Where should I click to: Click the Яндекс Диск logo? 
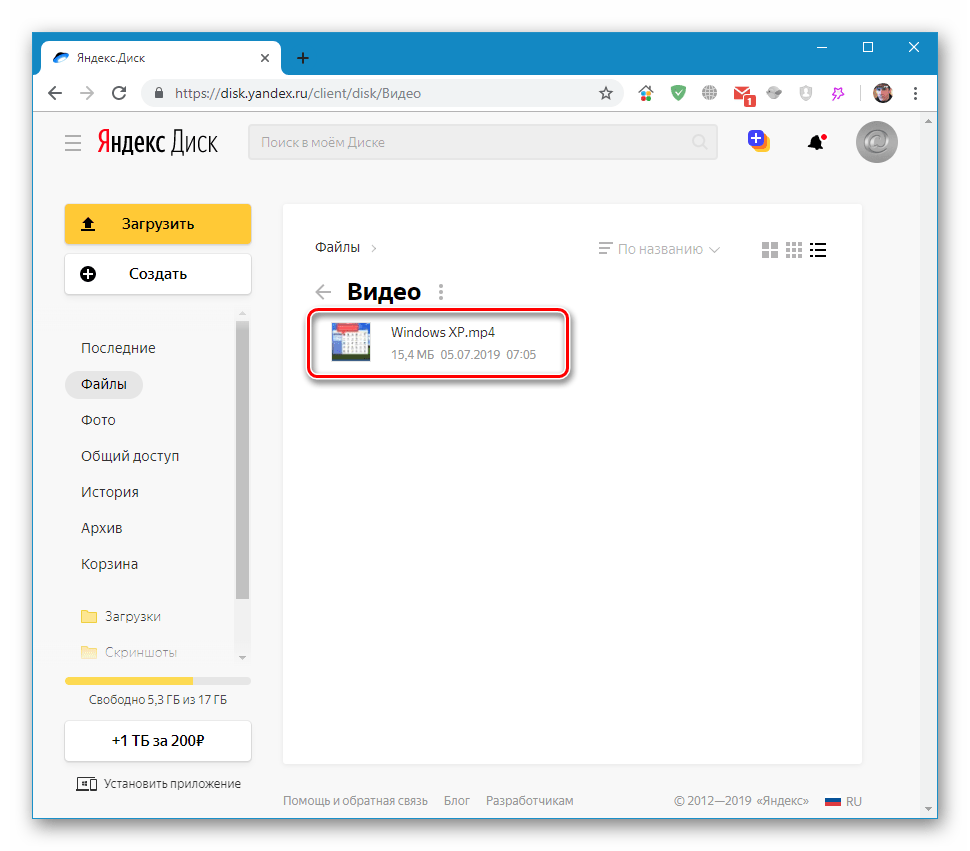[157, 142]
